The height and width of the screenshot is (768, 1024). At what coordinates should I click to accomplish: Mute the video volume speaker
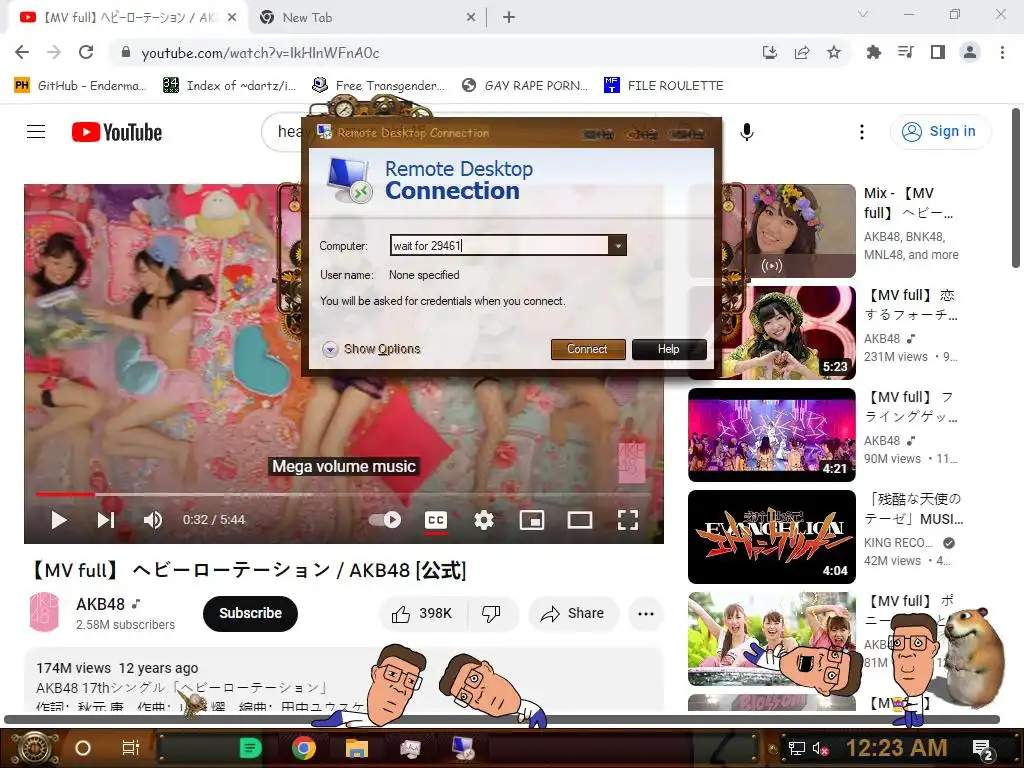[x=153, y=520]
